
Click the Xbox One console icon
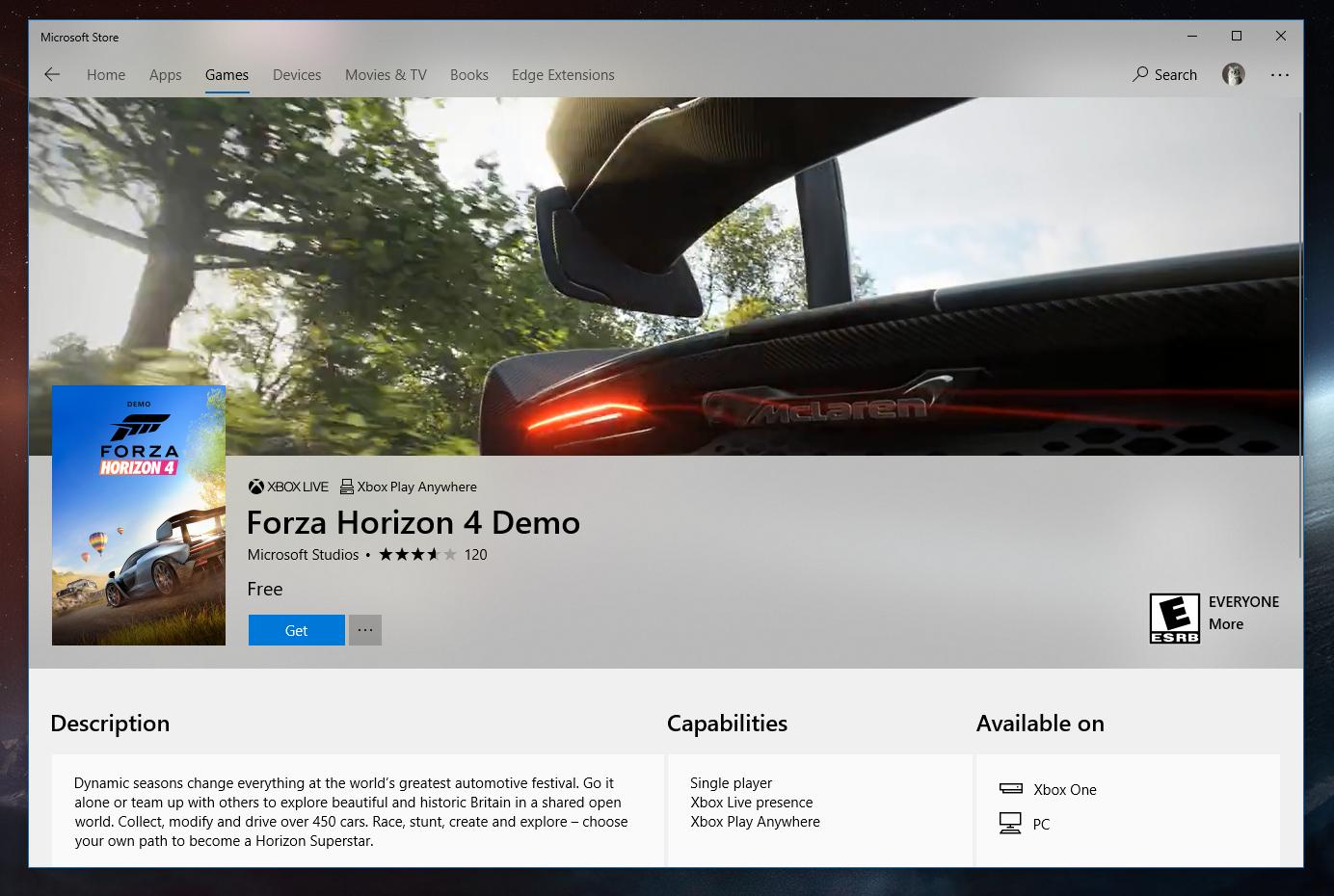(1010, 789)
